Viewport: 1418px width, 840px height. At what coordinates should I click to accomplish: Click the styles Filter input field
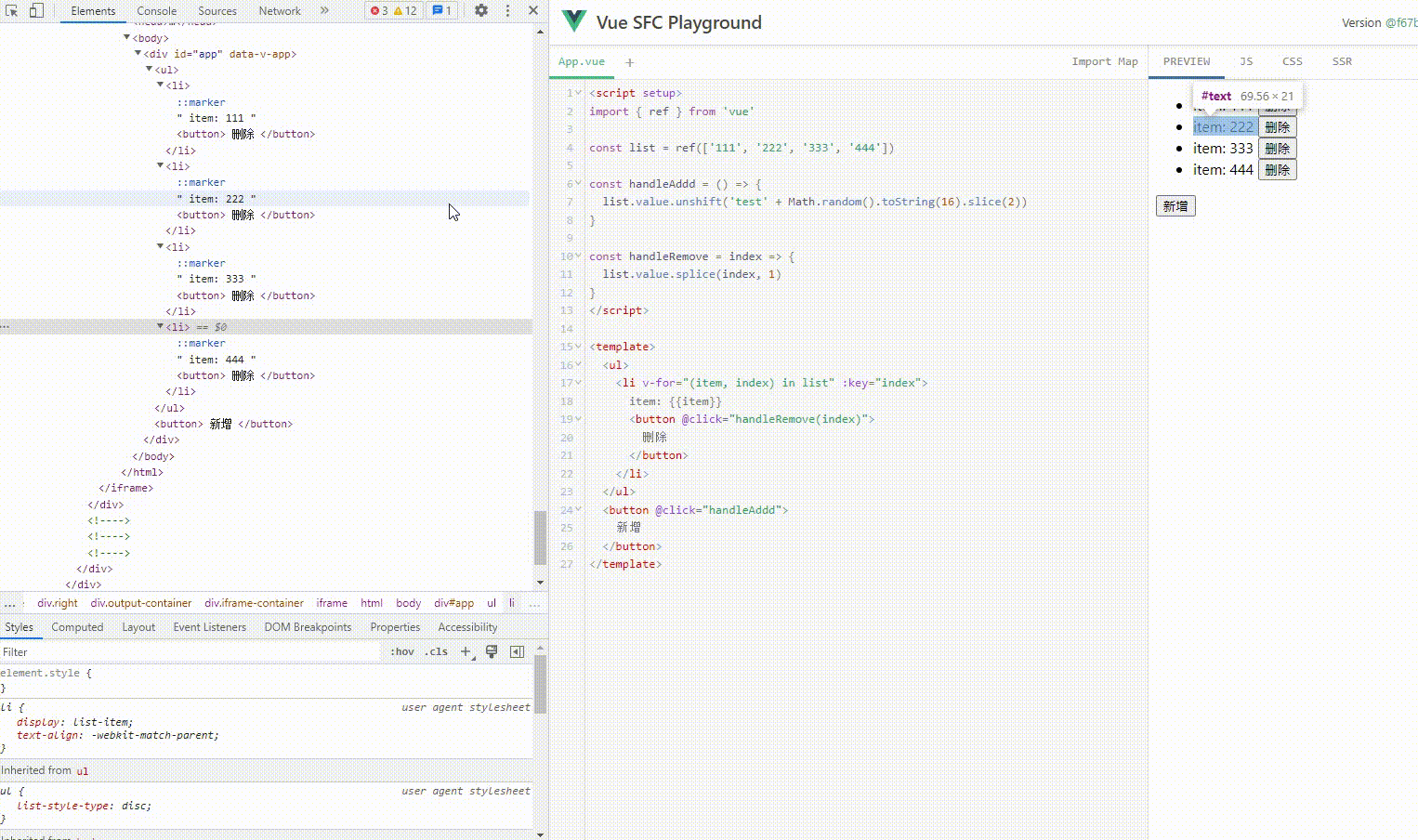(190, 651)
